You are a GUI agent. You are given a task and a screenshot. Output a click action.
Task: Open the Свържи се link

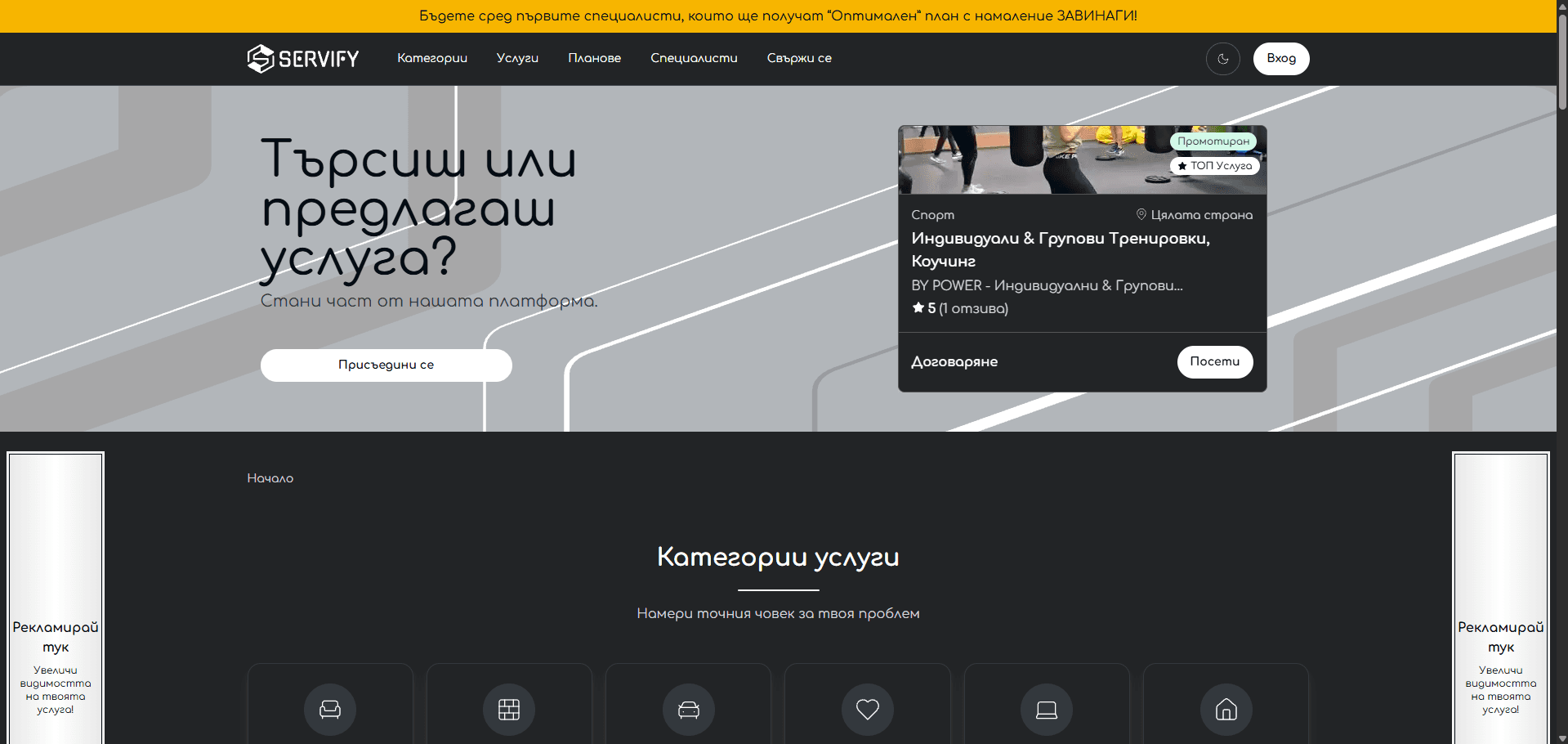(799, 58)
